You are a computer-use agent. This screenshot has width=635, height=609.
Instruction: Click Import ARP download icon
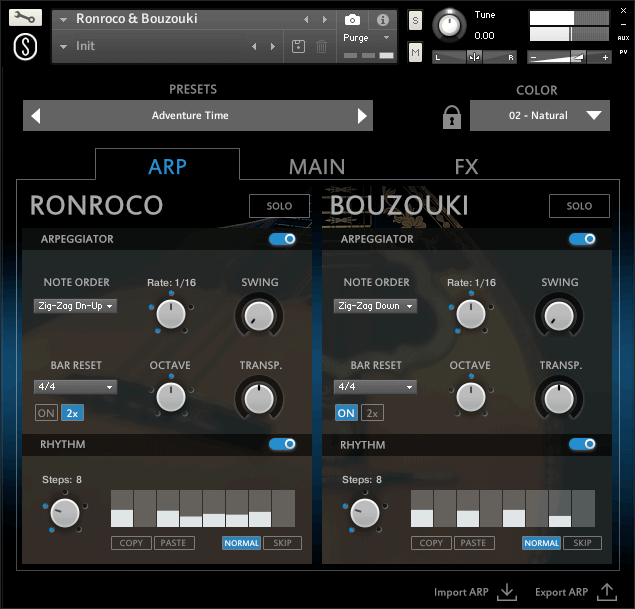click(507, 592)
